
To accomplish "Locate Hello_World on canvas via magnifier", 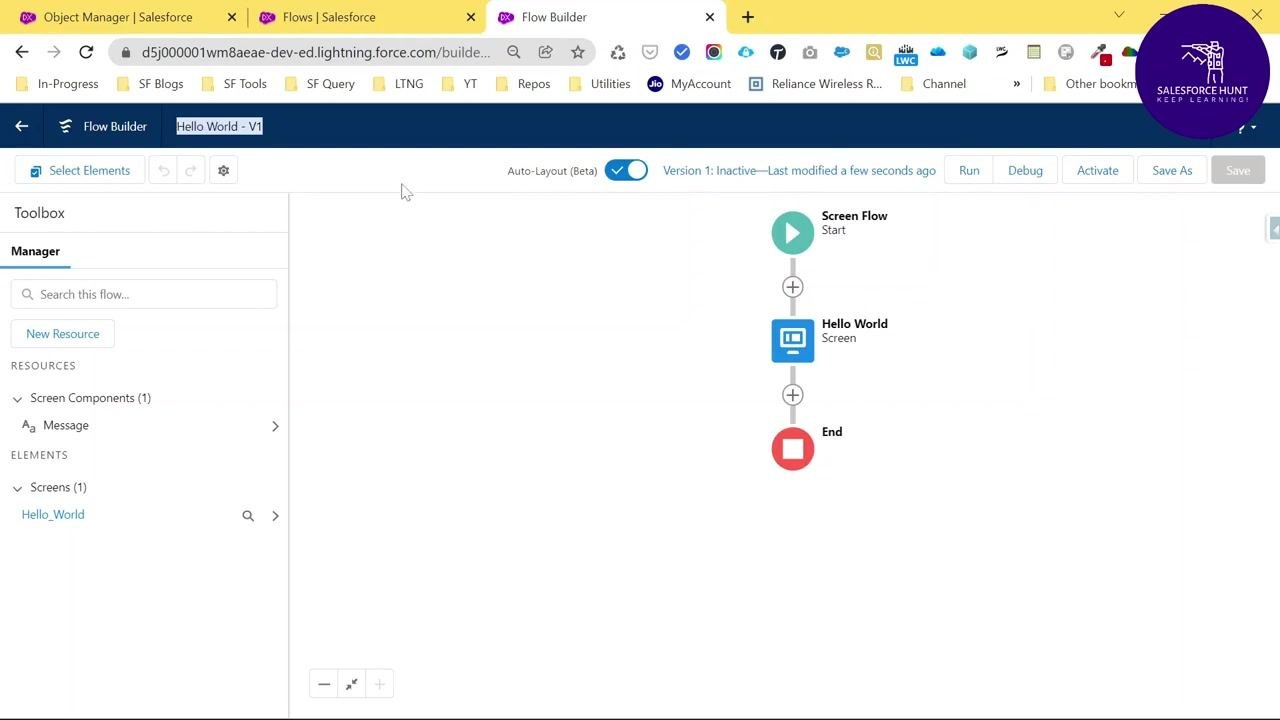I will pyautogui.click(x=248, y=516).
